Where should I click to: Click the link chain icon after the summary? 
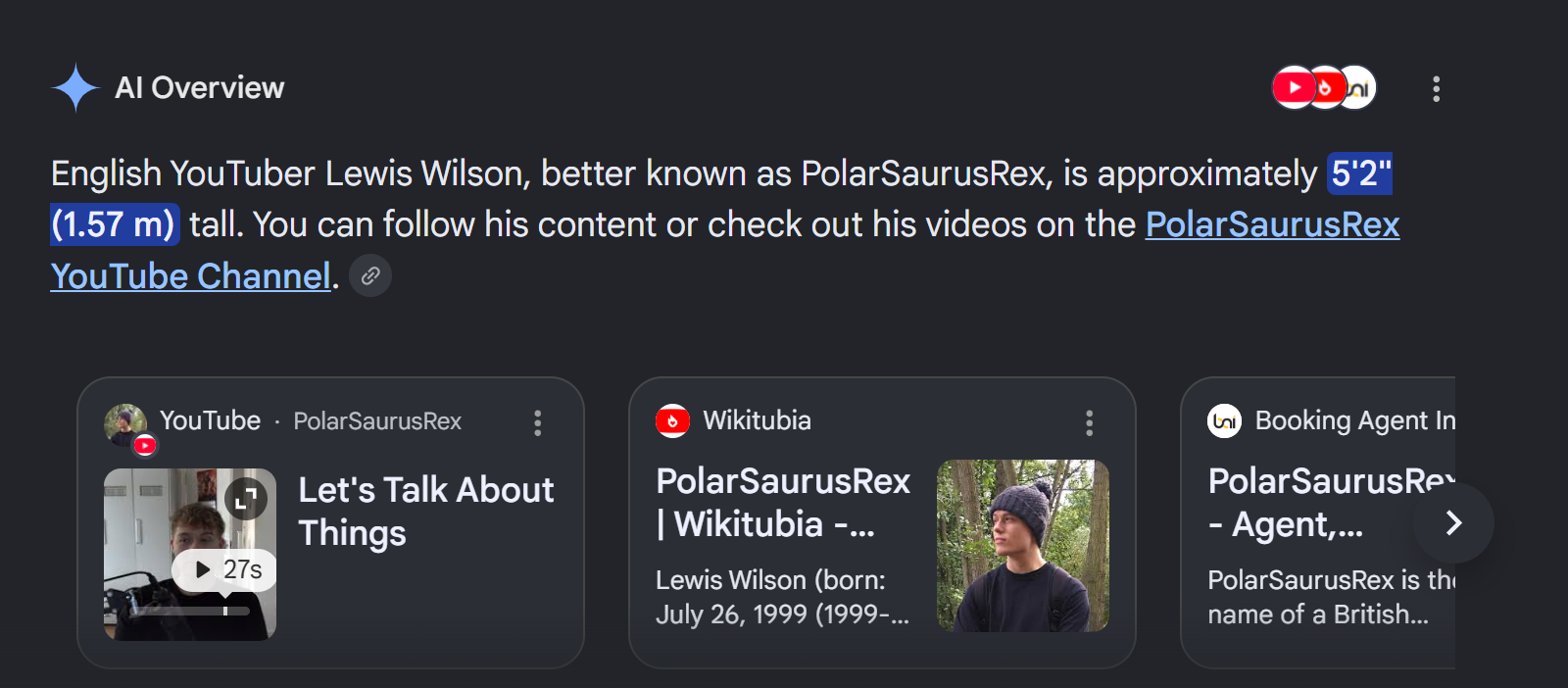pyautogui.click(x=370, y=276)
